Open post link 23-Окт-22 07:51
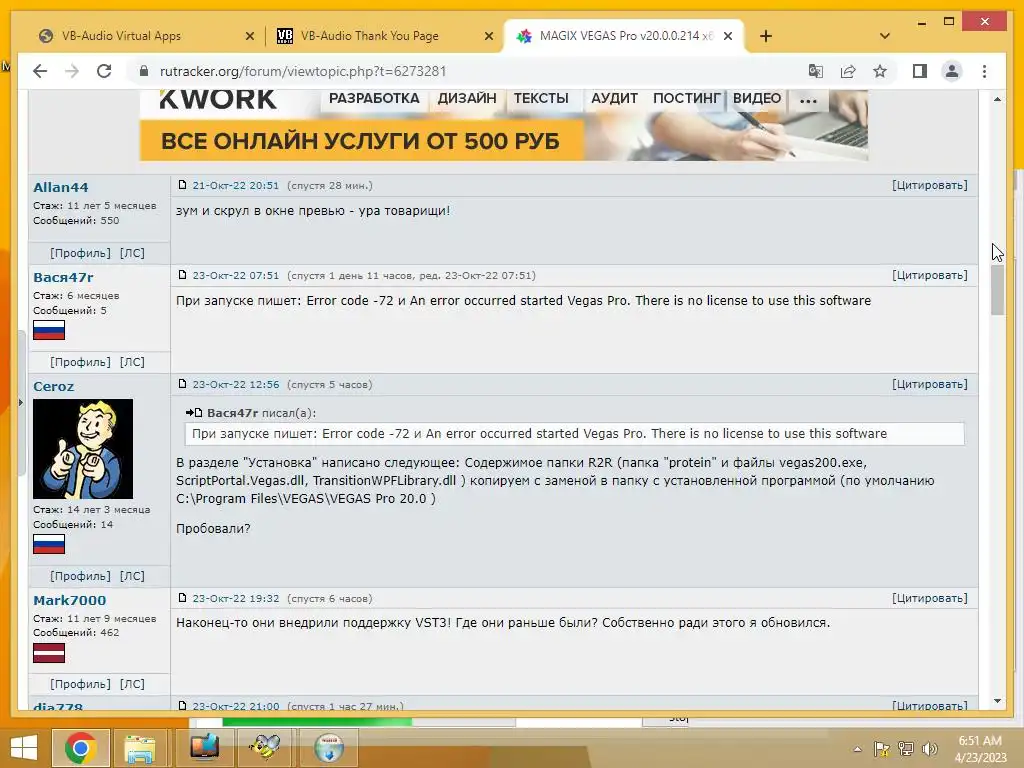This screenshot has height=768, width=1024. (236, 276)
